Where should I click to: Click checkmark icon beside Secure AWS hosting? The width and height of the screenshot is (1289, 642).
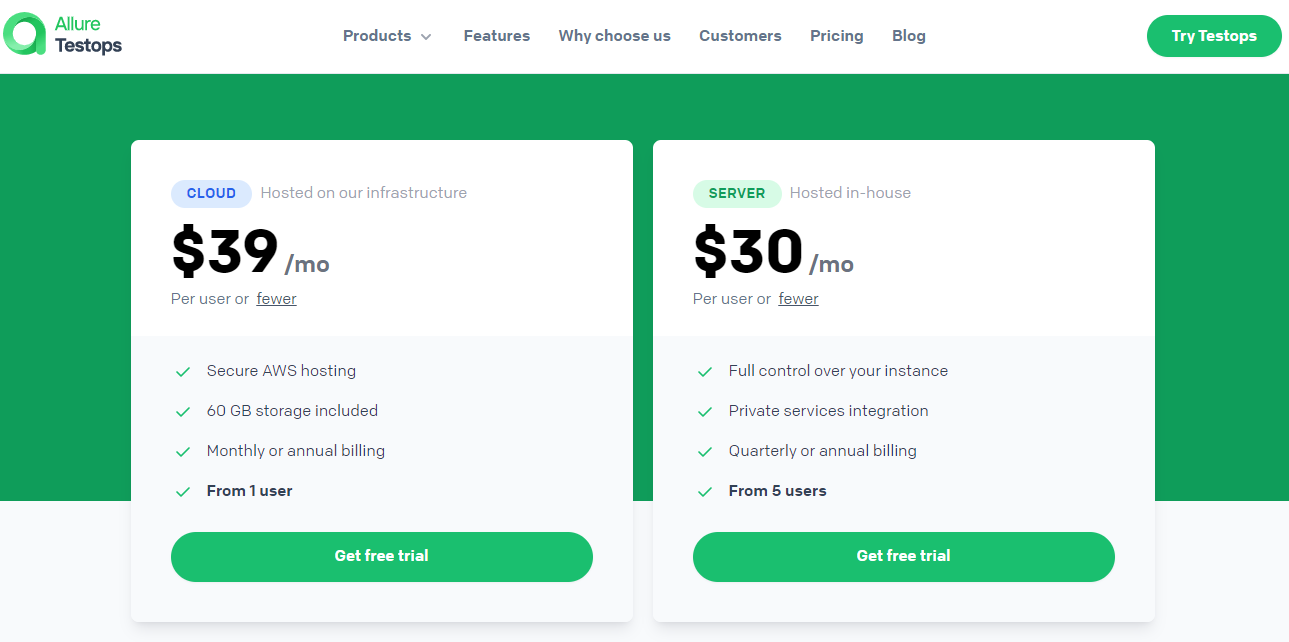183,372
